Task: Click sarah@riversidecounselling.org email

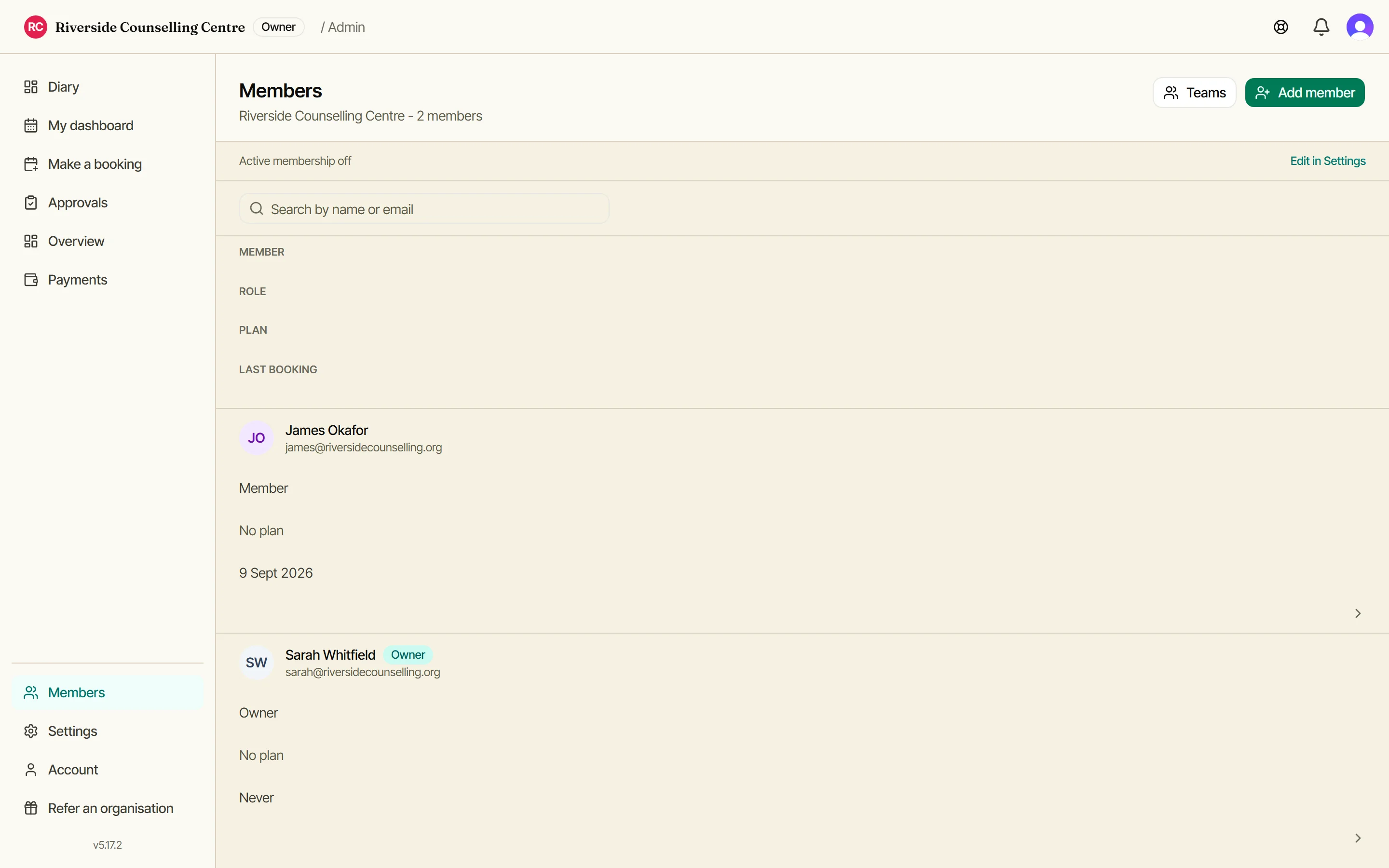Action: pyautogui.click(x=363, y=672)
